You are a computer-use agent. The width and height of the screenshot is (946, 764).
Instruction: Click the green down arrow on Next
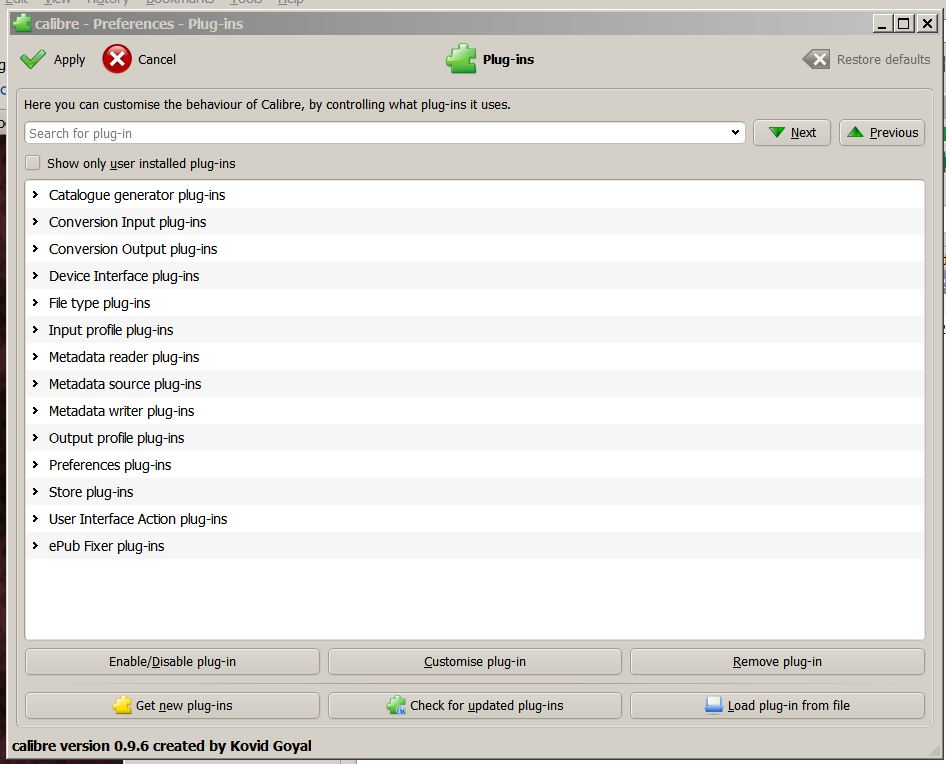click(777, 132)
